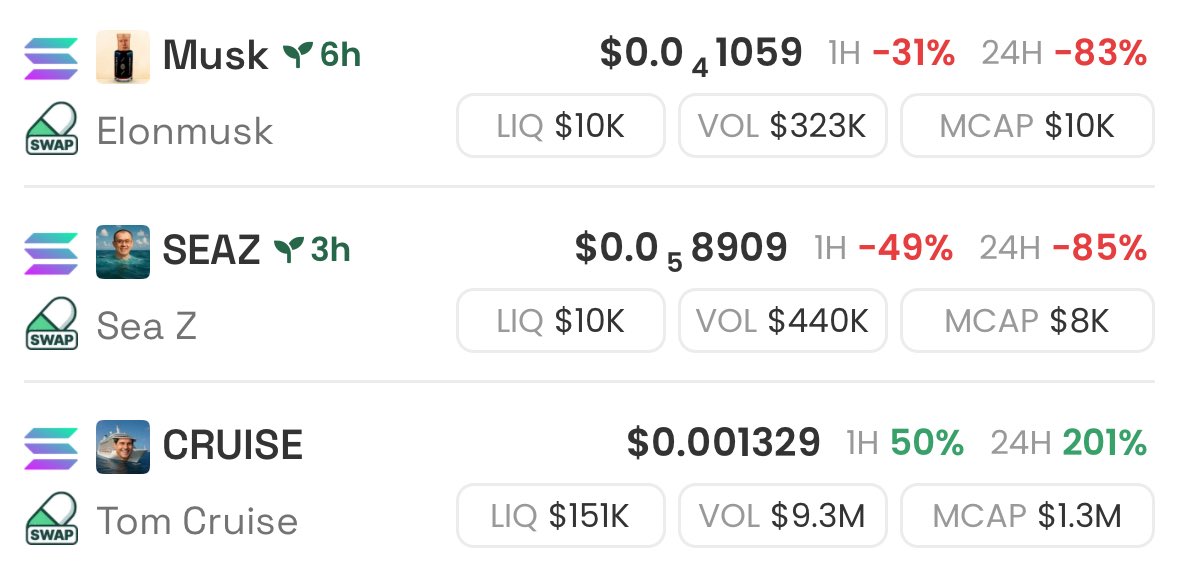
Task: Open the Musk token avatar thumbnail
Action: click(123, 57)
